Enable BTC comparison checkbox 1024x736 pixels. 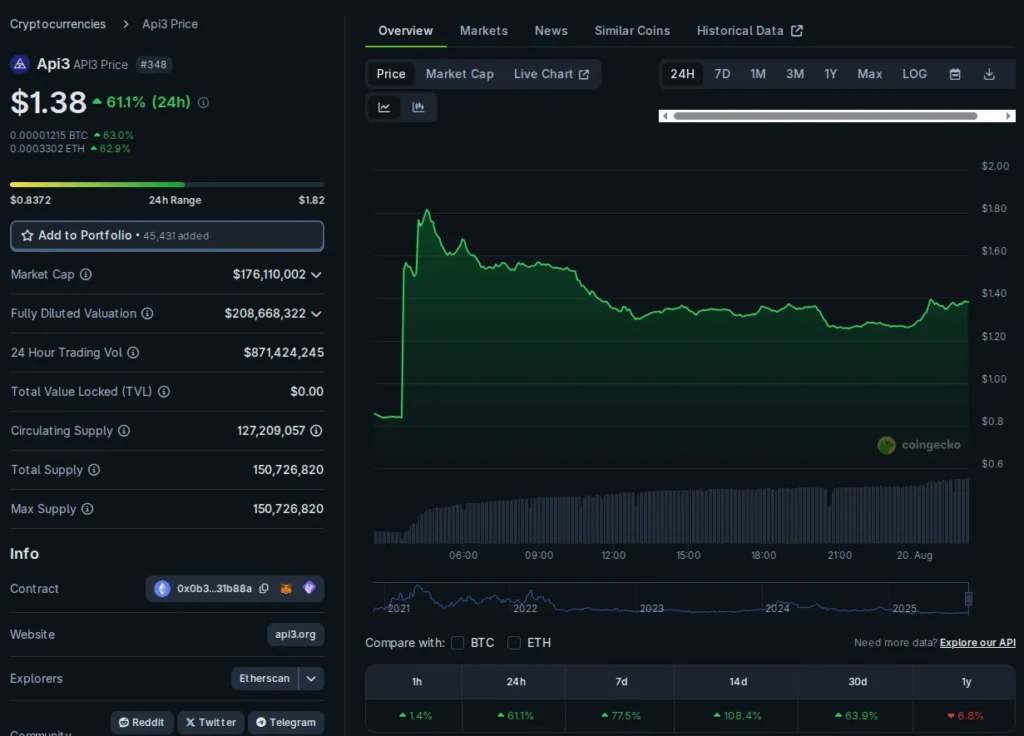458,643
